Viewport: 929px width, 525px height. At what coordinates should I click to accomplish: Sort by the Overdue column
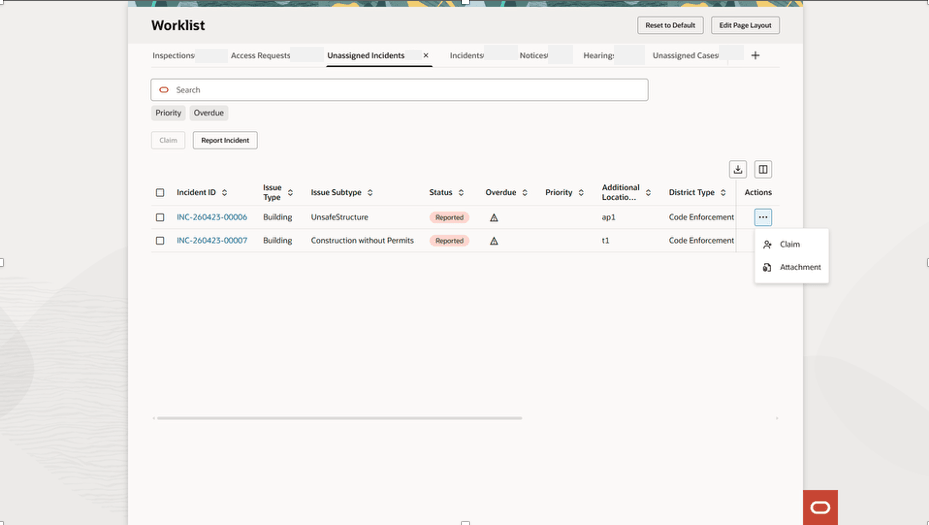click(525, 193)
